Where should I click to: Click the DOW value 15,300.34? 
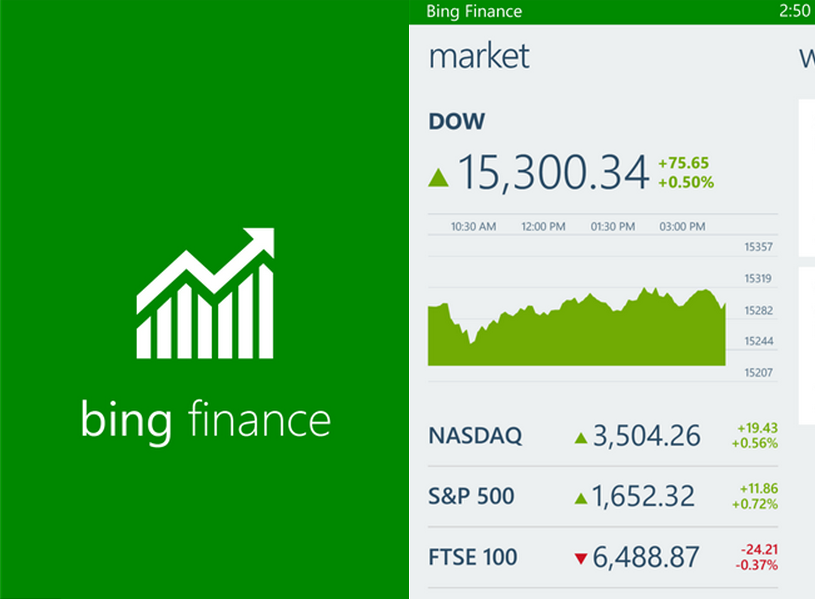point(553,173)
